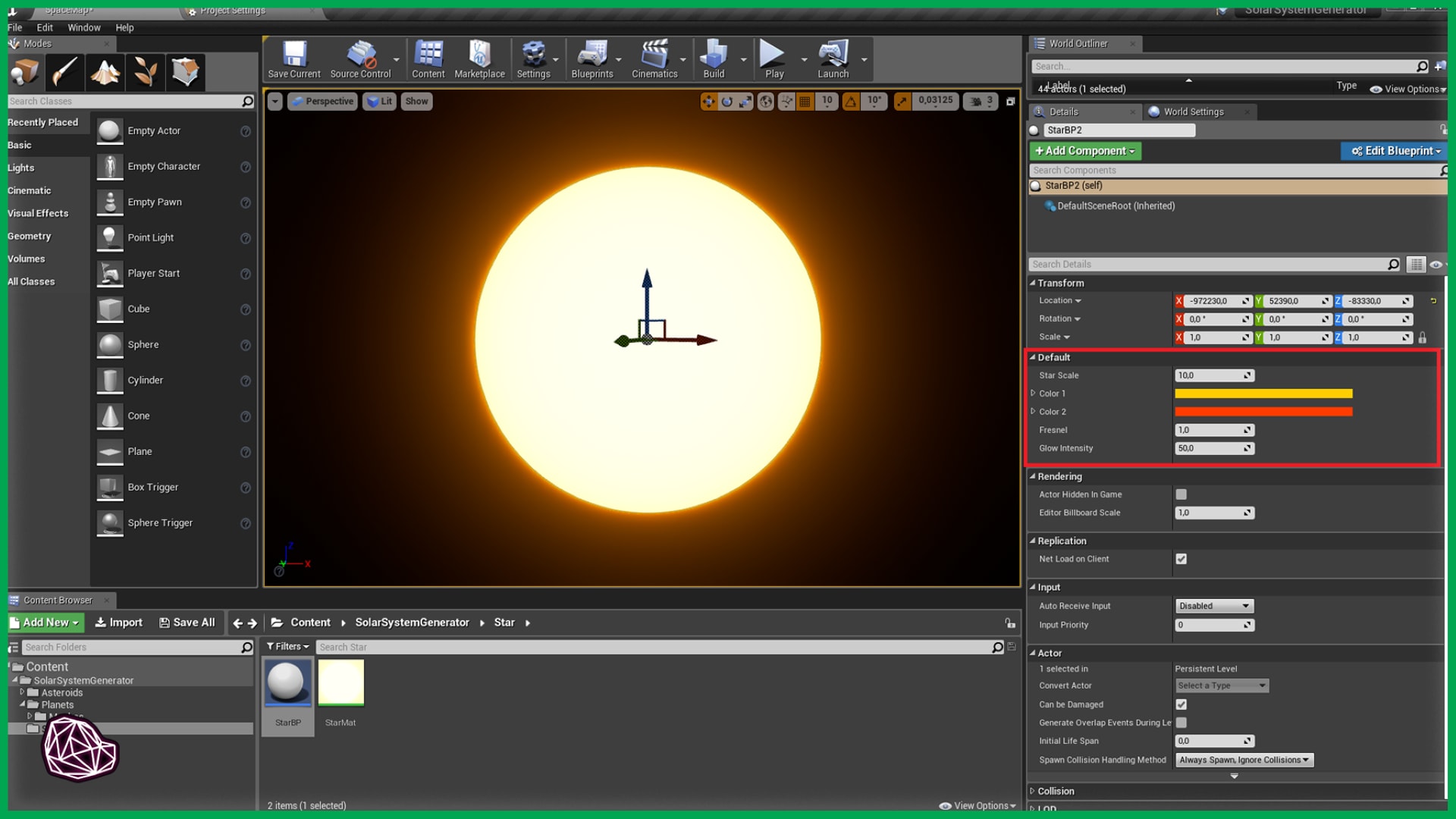Select the Foliage mode tool
Screen dimensions: 1456x819
click(x=146, y=72)
